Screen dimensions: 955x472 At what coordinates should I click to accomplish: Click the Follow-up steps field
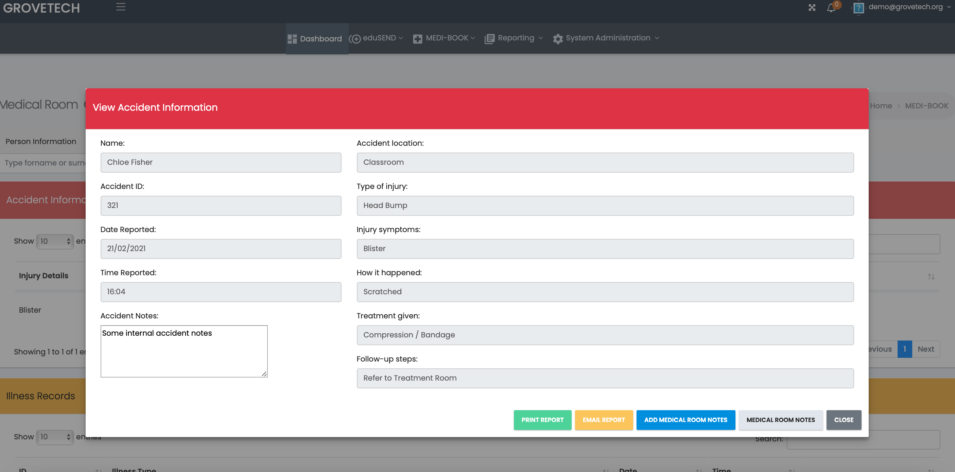click(x=604, y=378)
